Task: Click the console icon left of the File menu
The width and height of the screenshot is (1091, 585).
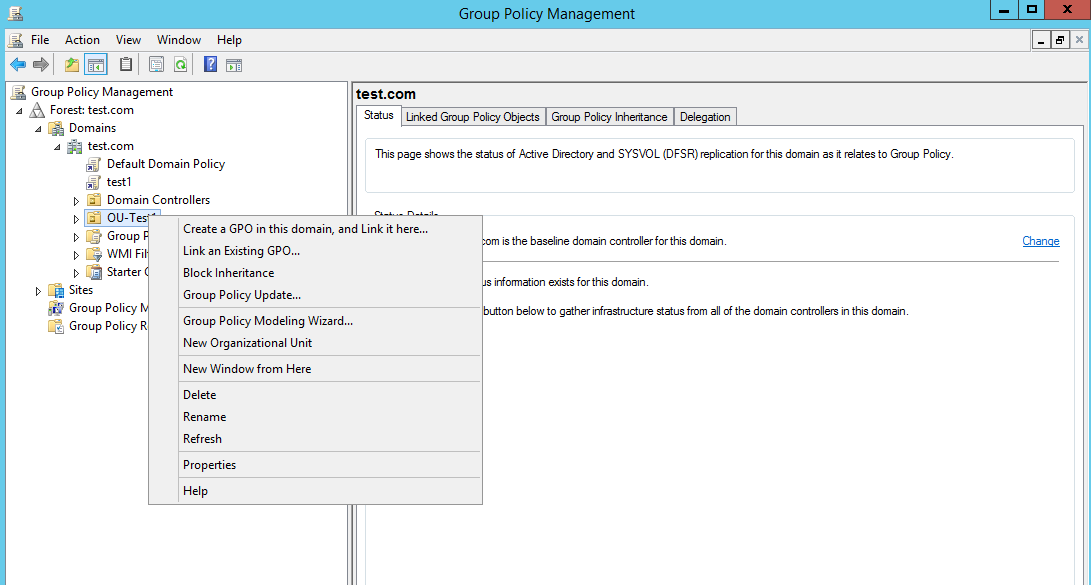Action: pyautogui.click(x=15, y=40)
